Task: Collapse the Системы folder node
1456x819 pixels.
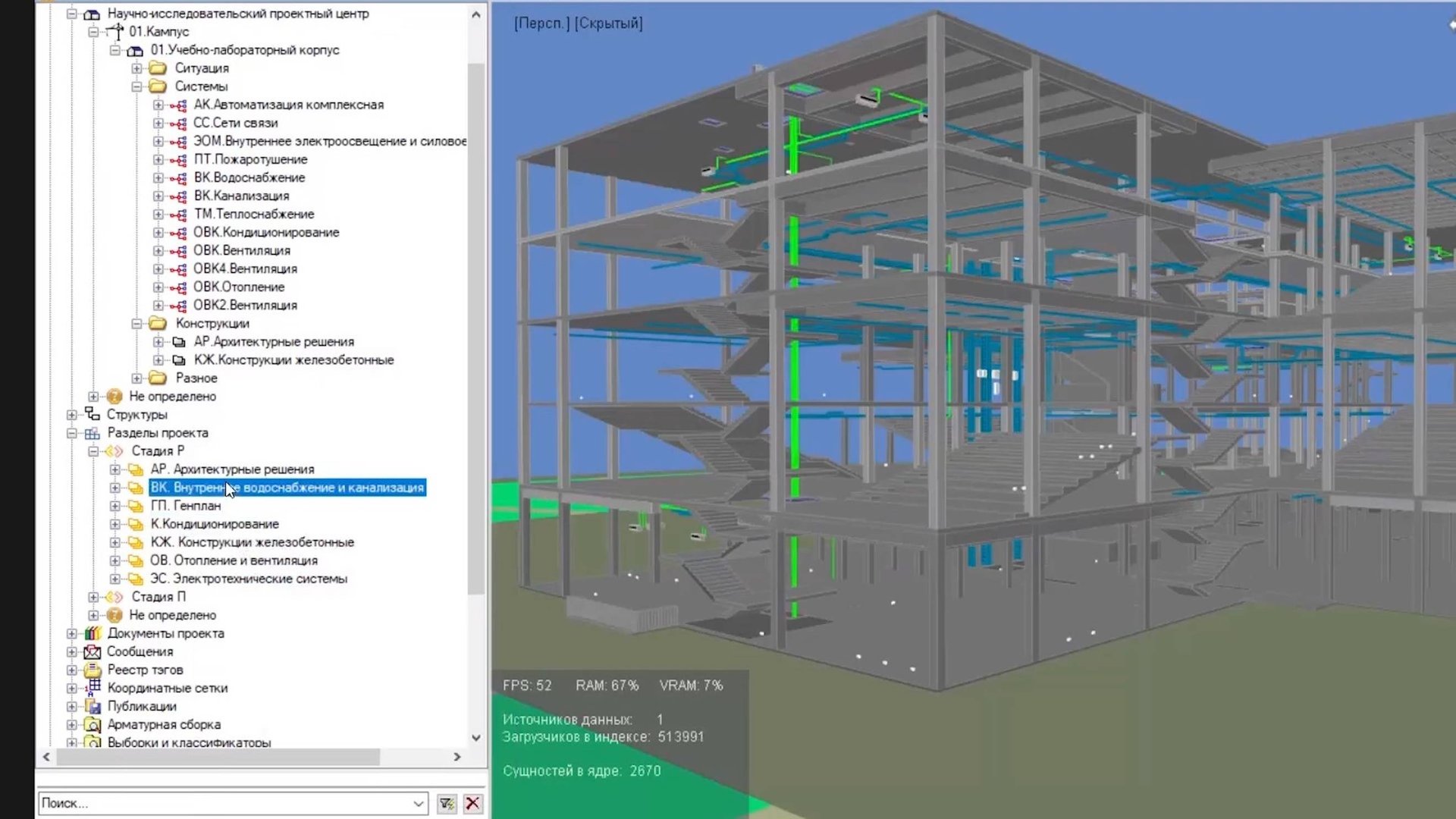Action: (136, 86)
